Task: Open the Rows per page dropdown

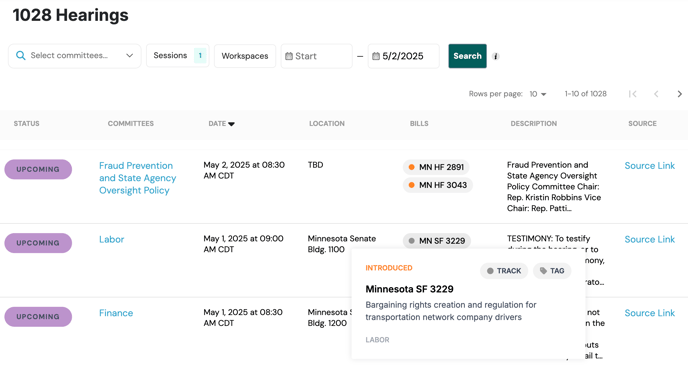Action: pyautogui.click(x=538, y=94)
